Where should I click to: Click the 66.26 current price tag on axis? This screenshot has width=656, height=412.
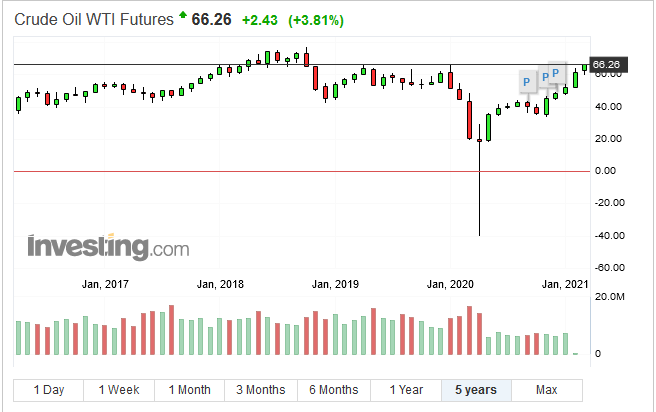coord(607,65)
